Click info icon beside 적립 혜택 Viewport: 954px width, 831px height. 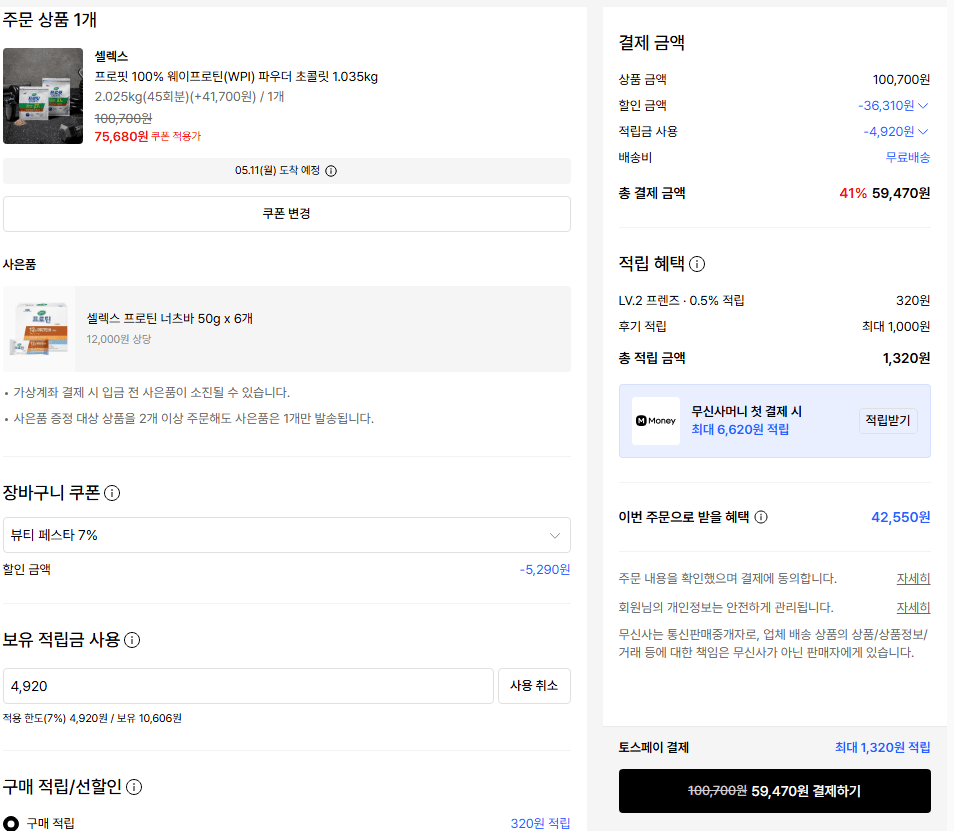tap(697, 264)
